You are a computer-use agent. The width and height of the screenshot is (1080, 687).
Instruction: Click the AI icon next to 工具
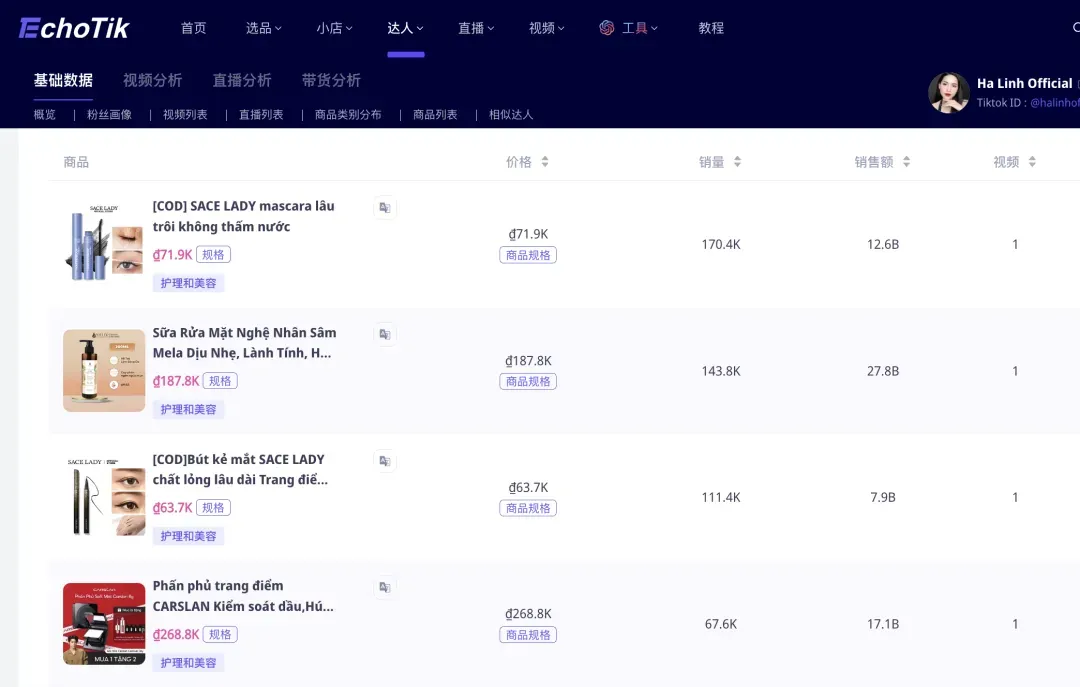[x=607, y=28]
